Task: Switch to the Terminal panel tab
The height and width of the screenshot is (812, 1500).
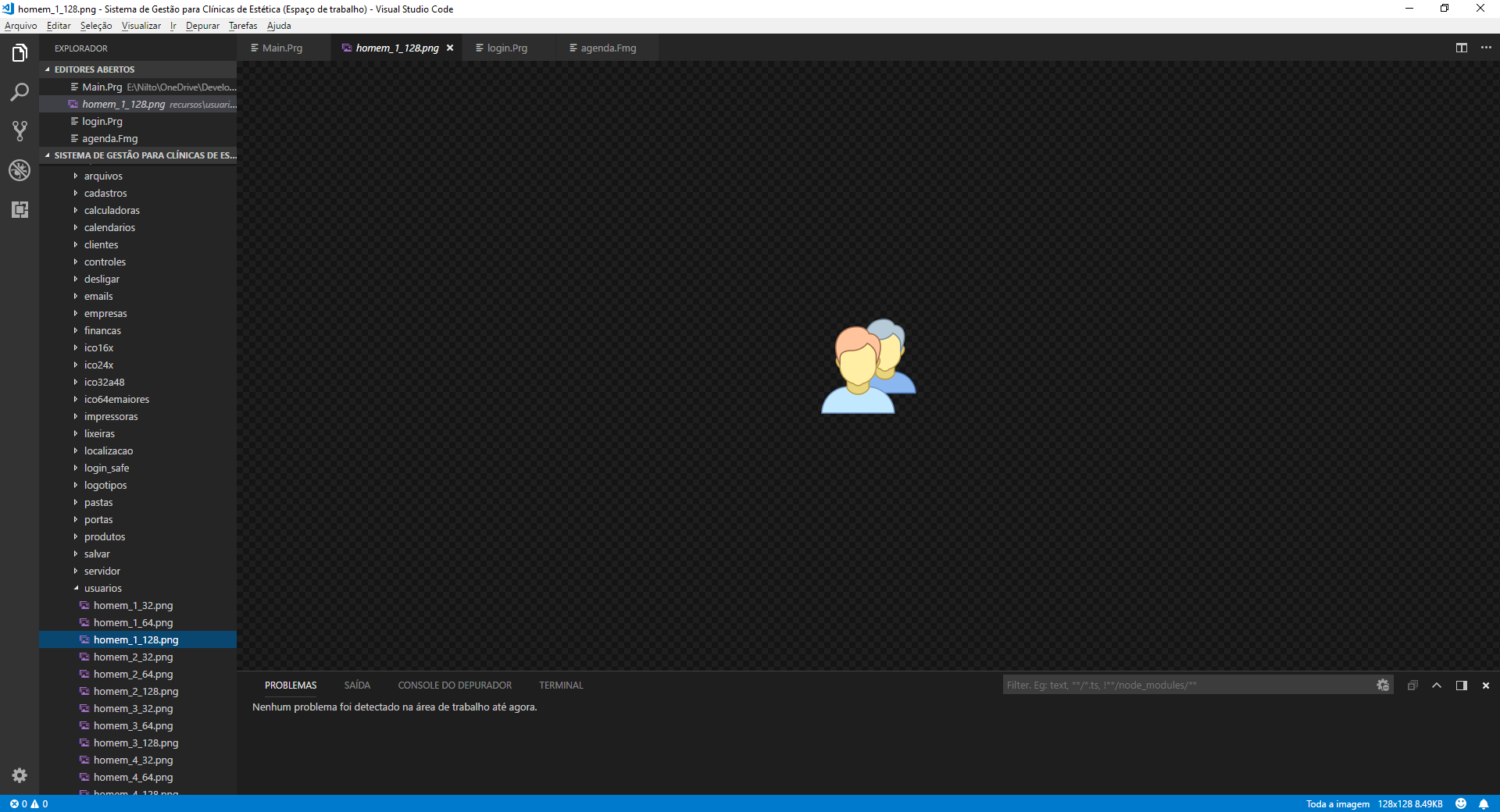Action: 561,686
